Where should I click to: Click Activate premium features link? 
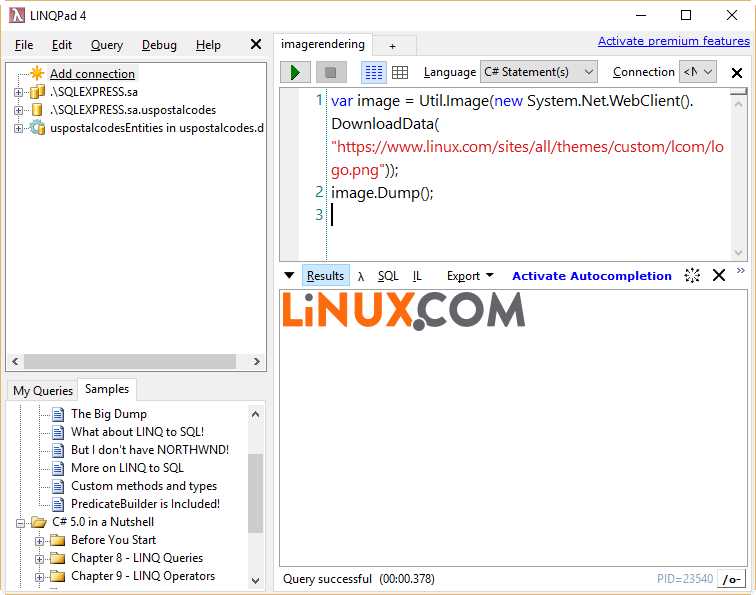point(674,41)
